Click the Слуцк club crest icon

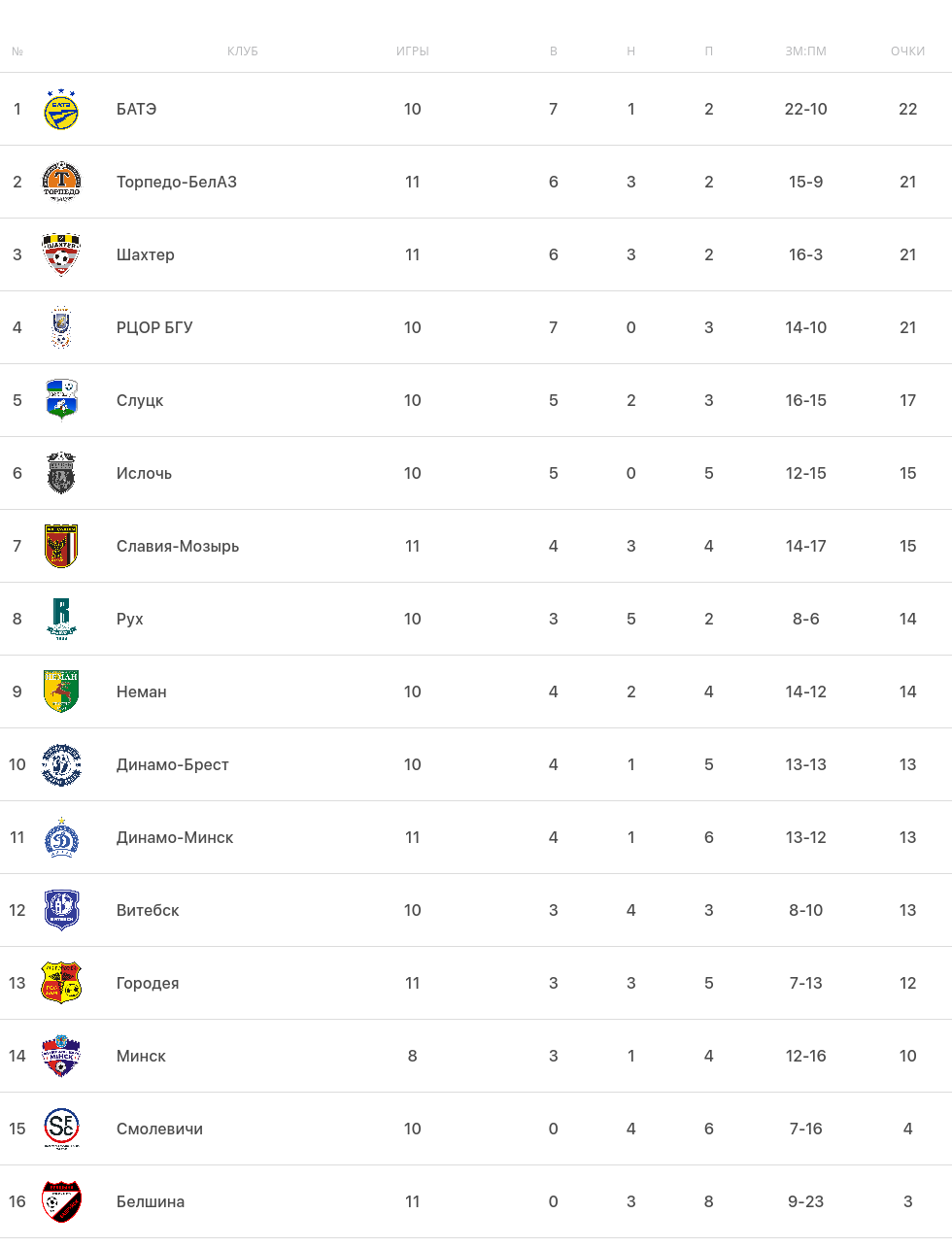tap(61, 400)
